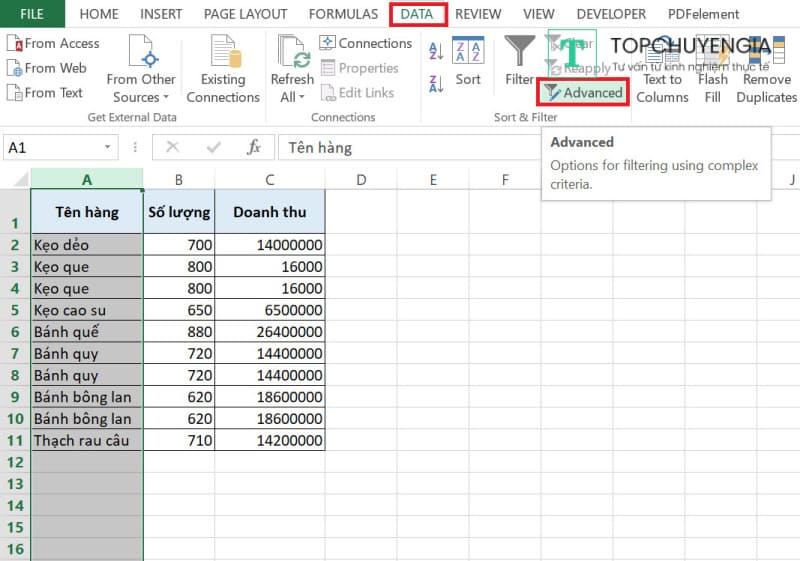Click the Advanced filter button
The image size is (800, 561).
[583, 93]
